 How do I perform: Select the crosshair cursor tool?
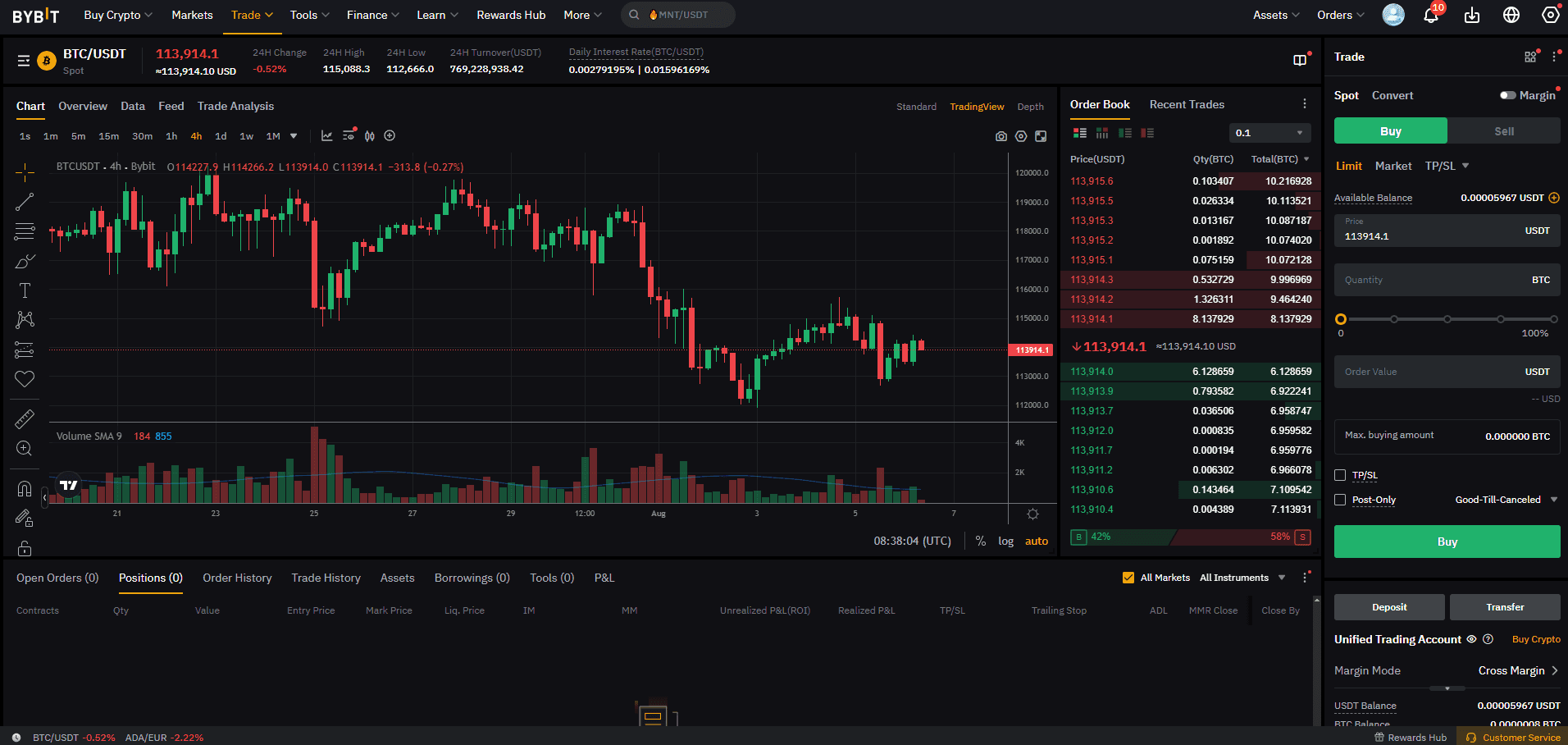tap(25, 172)
